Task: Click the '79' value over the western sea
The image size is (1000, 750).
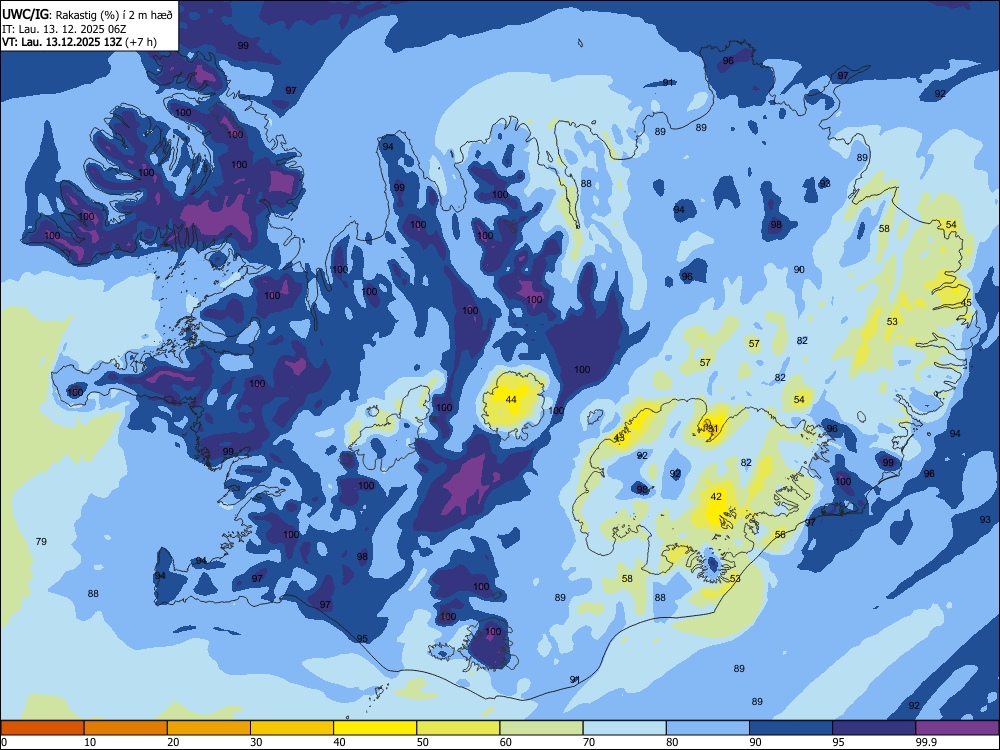Action: click(x=41, y=541)
